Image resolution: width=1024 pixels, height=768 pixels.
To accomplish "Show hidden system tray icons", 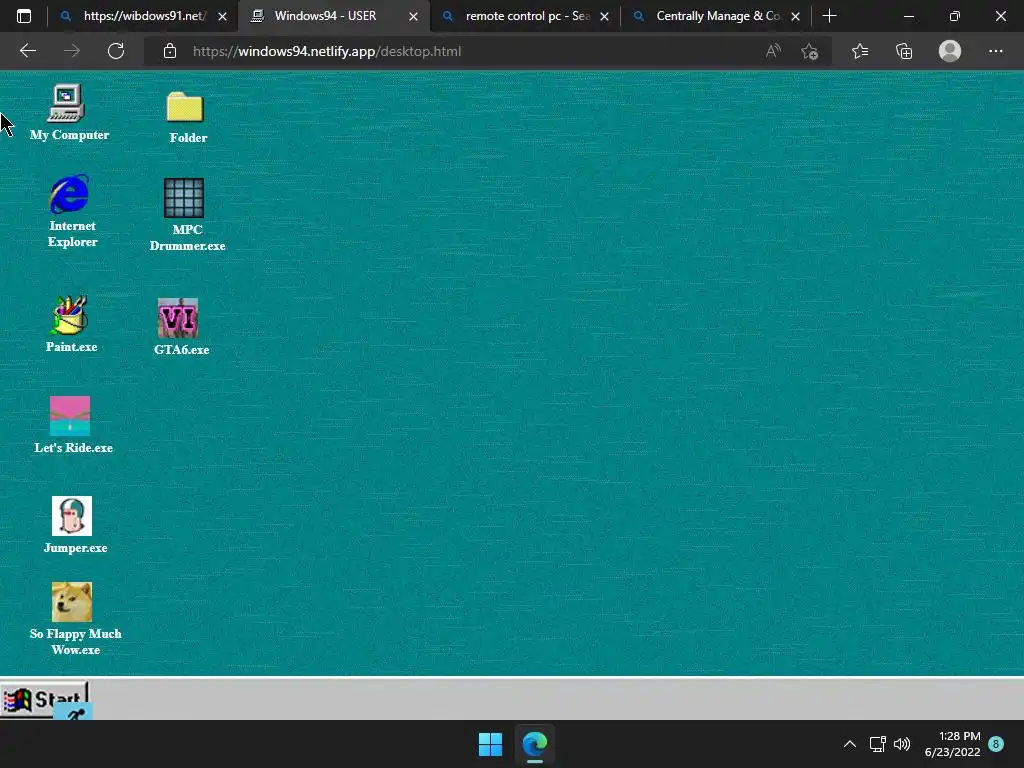I will click(850, 744).
